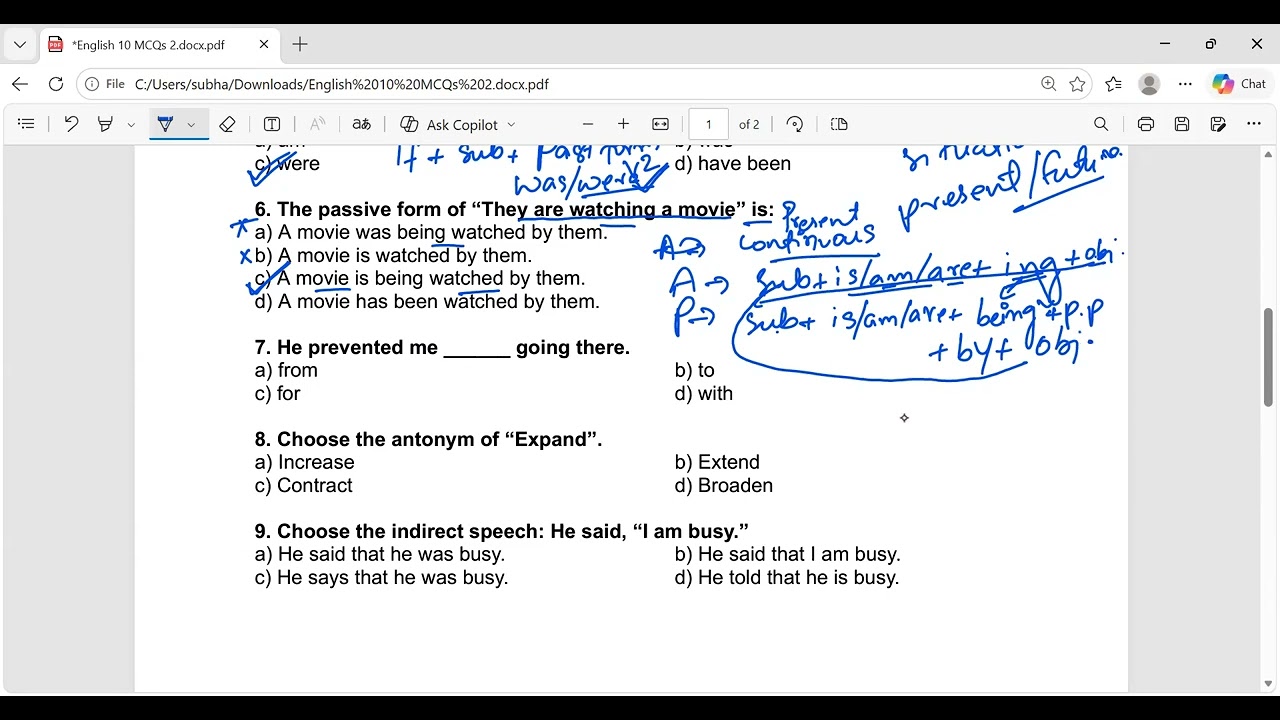Click option 'd) Broaden' in question 8
1280x720 pixels.
pos(724,485)
